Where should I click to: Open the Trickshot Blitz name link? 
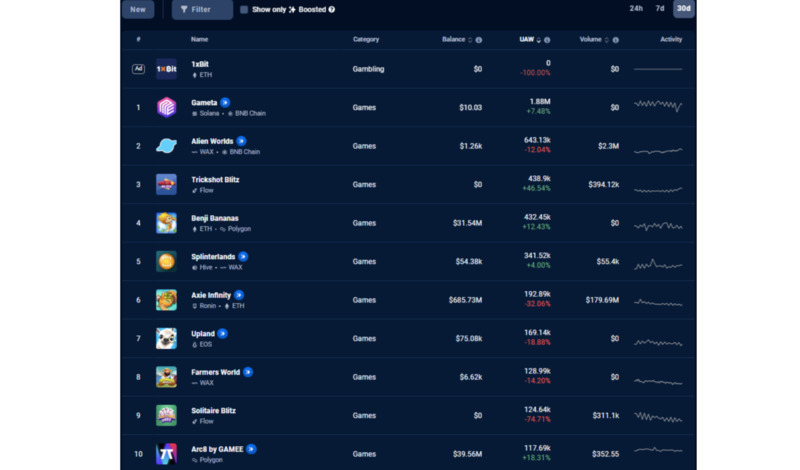tap(215, 180)
